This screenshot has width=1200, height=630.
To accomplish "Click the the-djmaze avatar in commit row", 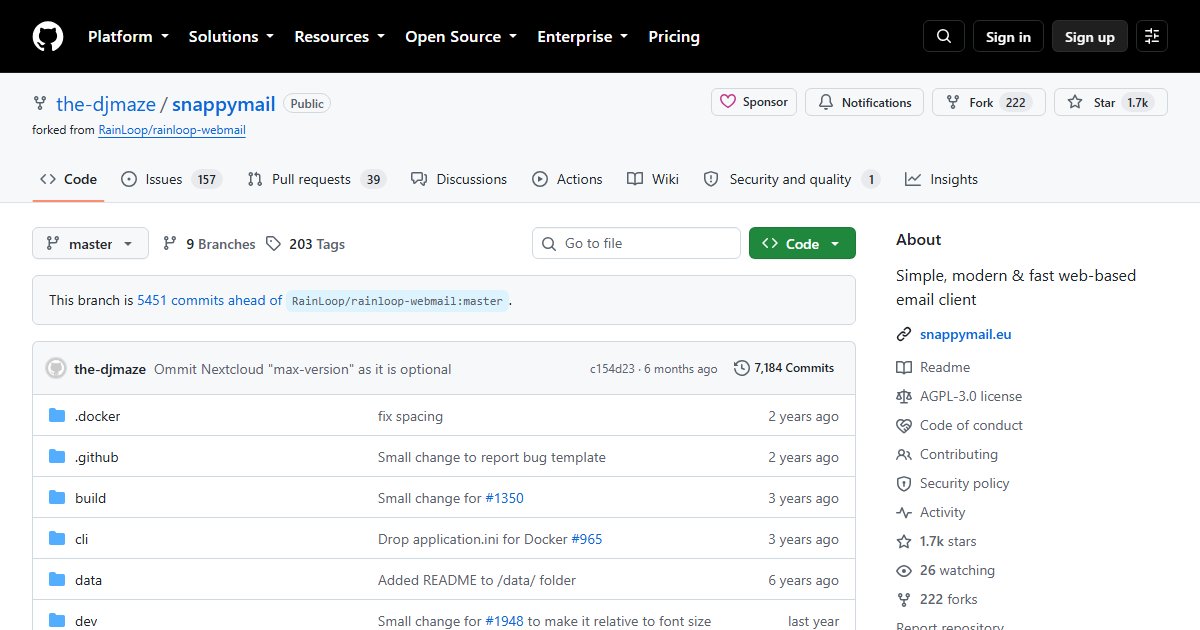I will (56, 368).
